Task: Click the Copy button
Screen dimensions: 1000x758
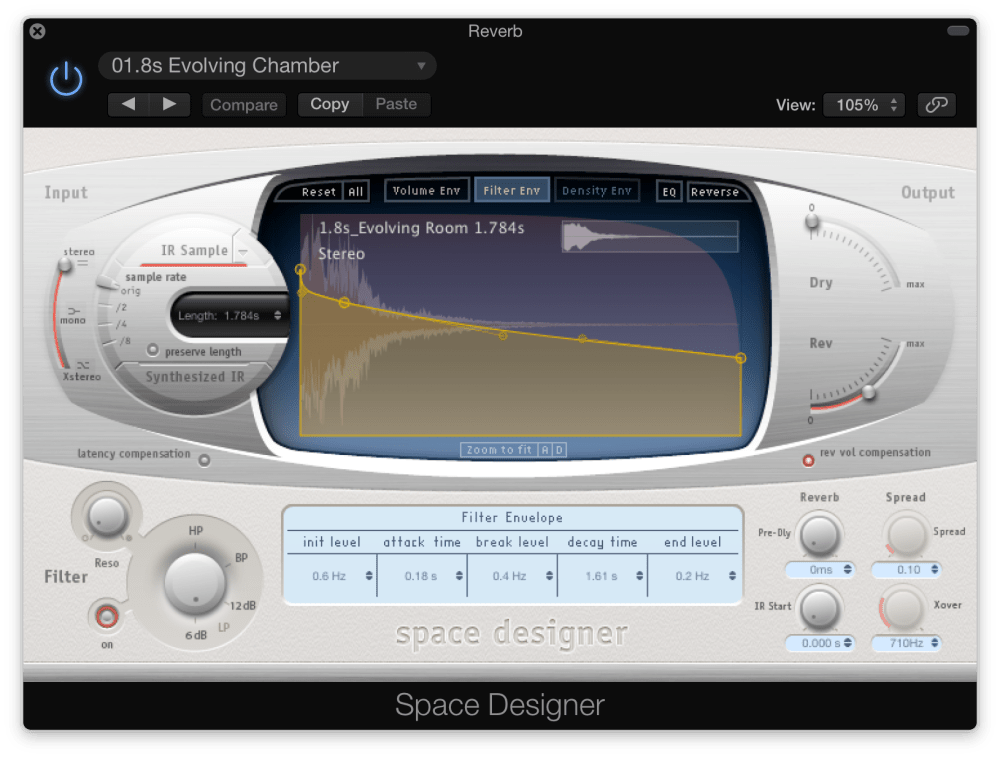Action: pyautogui.click(x=330, y=104)
